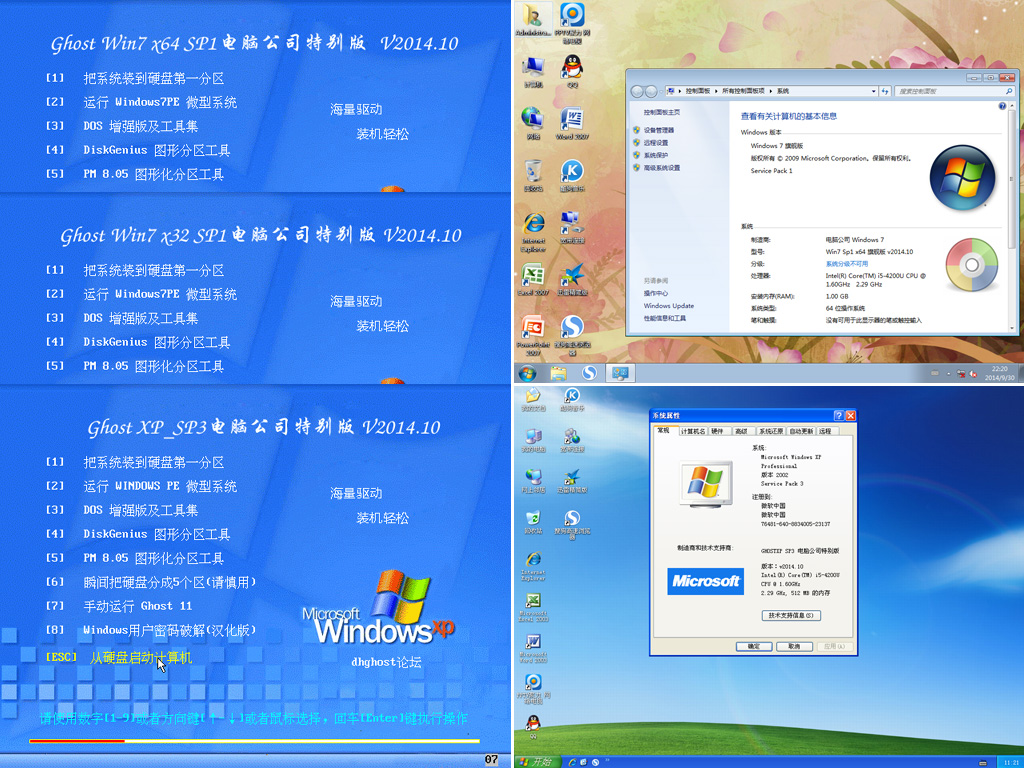
Task: Open the 高级系统设置 link
Action: pos(662,168)
